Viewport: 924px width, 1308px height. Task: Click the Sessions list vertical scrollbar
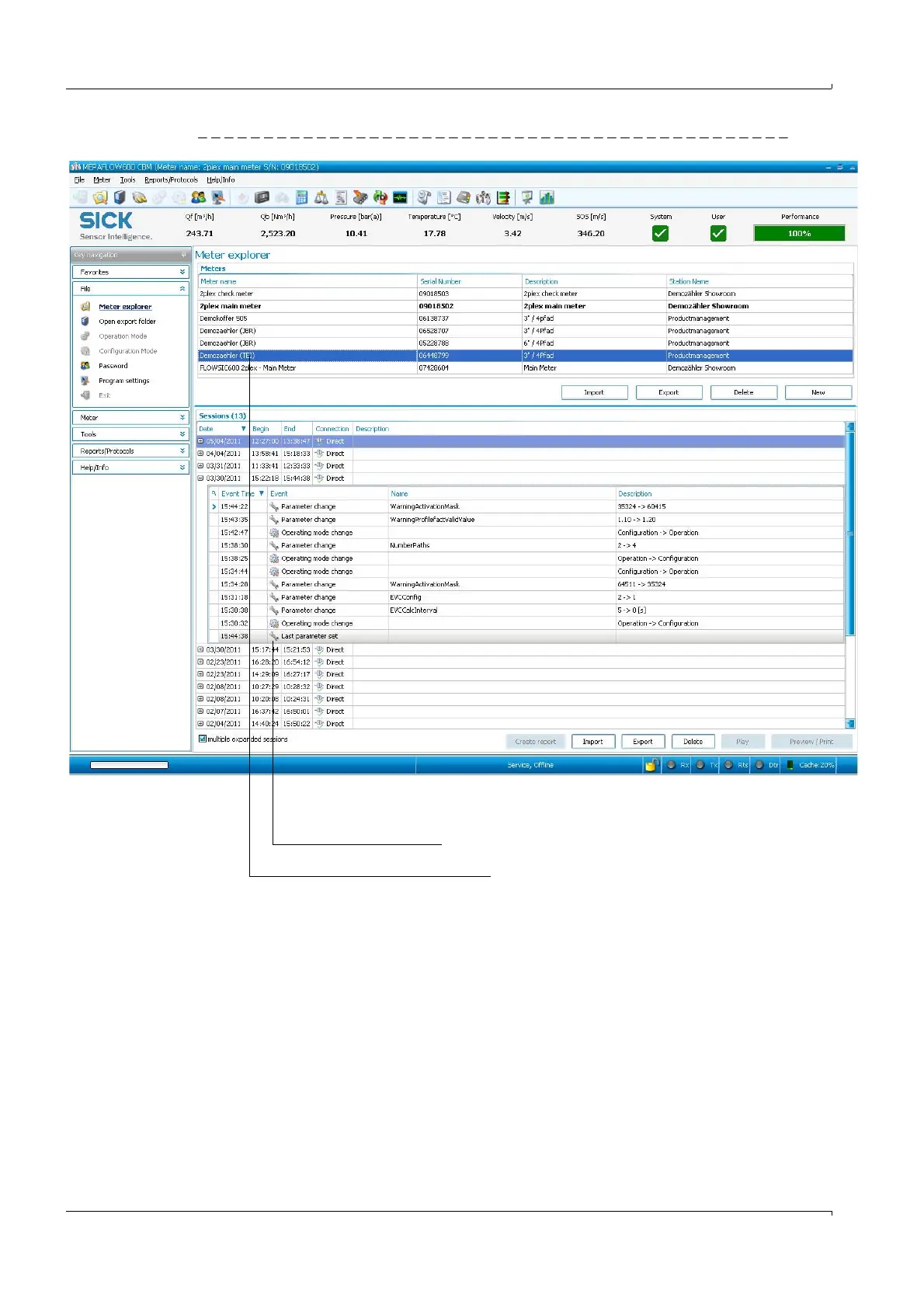coord(849,576)
